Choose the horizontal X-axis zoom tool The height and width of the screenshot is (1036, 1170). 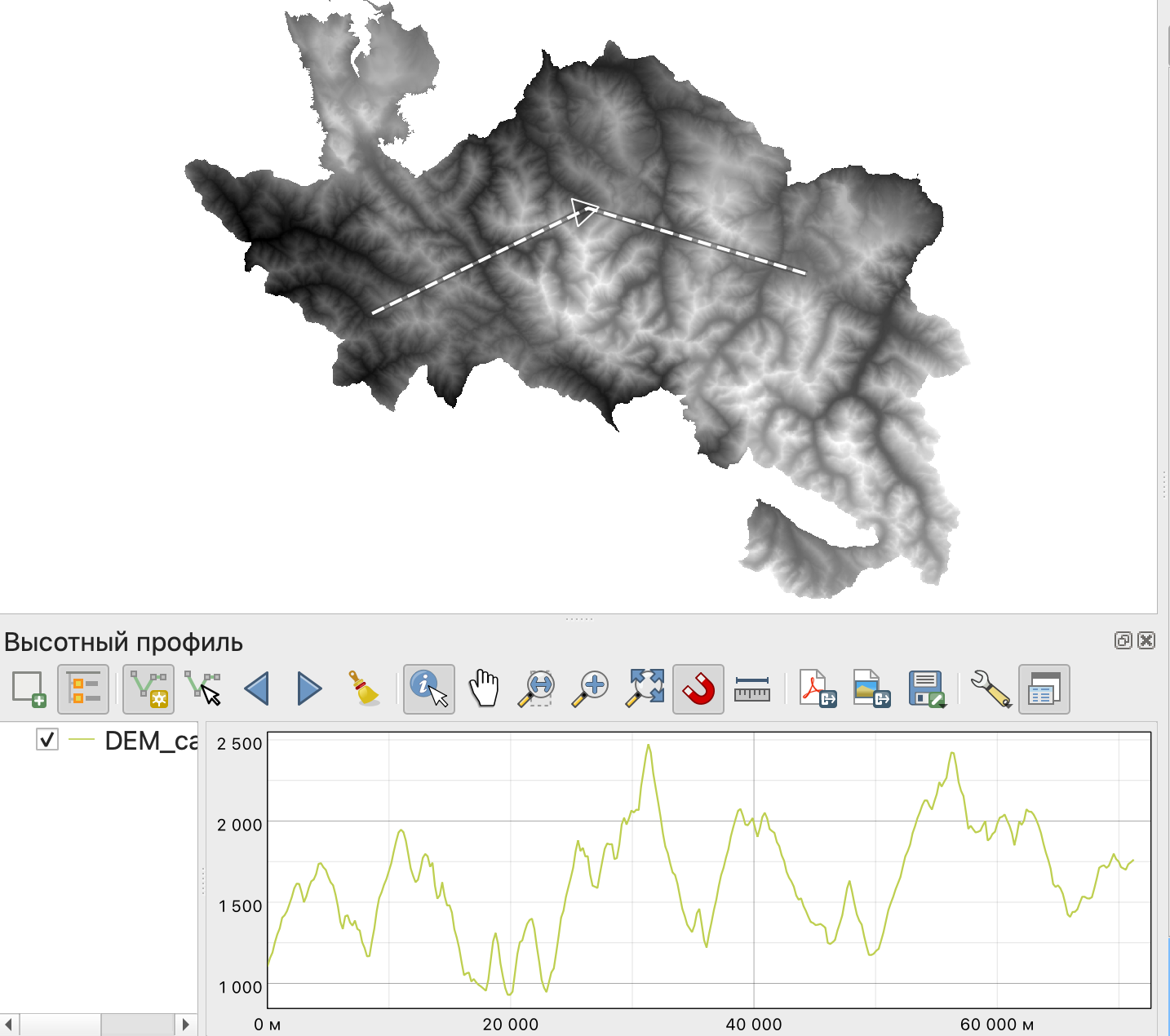pyautogui.click(x=538, y=689)
